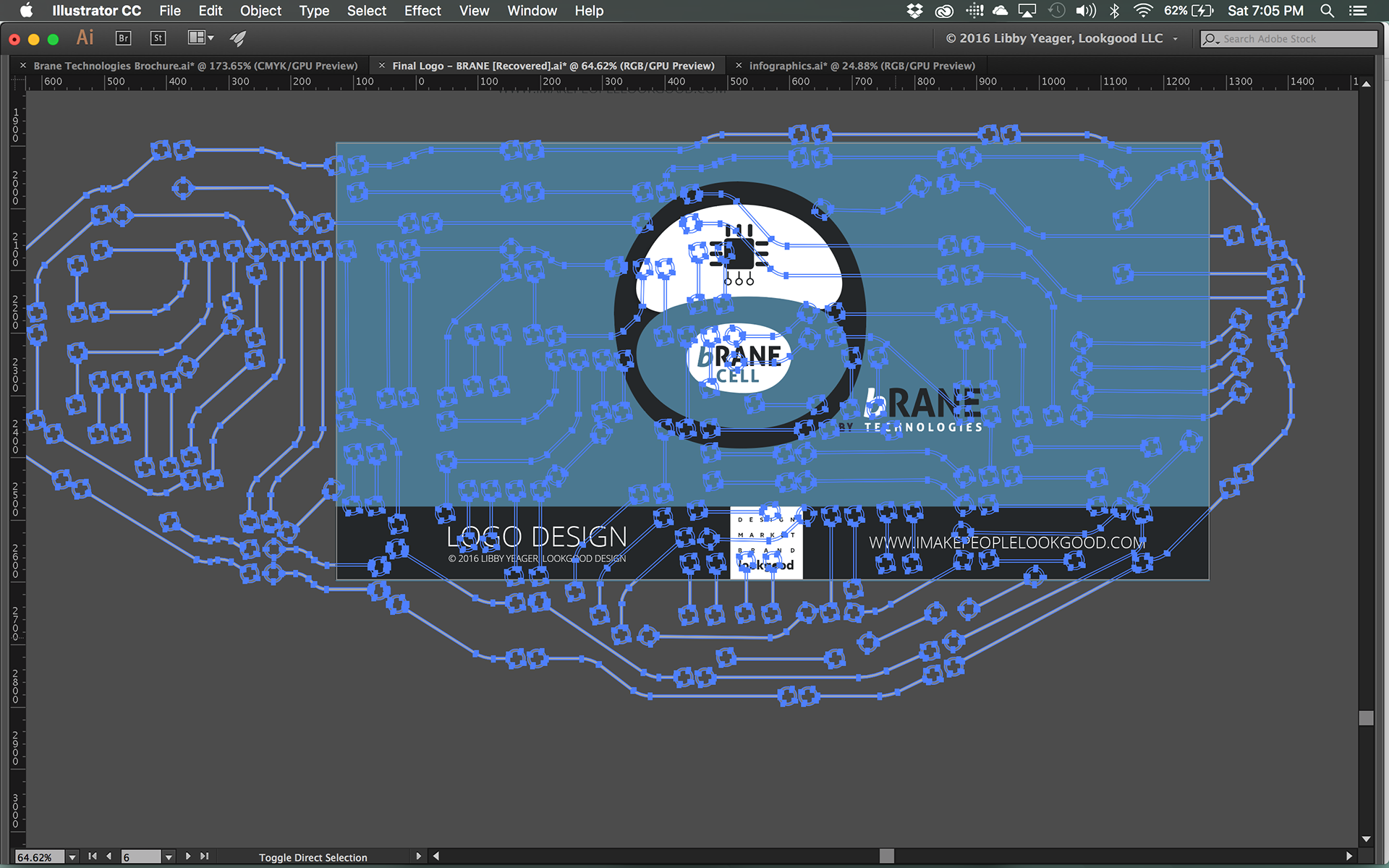Open the View menu
This screenshot has width=1389, height=868.
[x=474, y=10]
